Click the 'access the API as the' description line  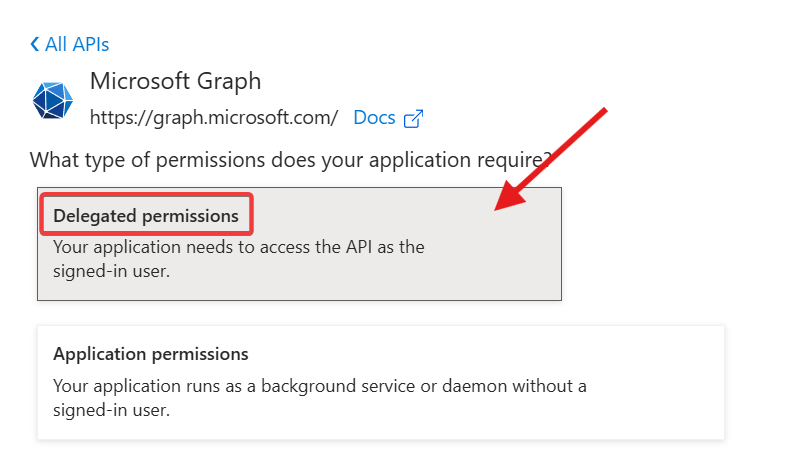click(238, 247)
